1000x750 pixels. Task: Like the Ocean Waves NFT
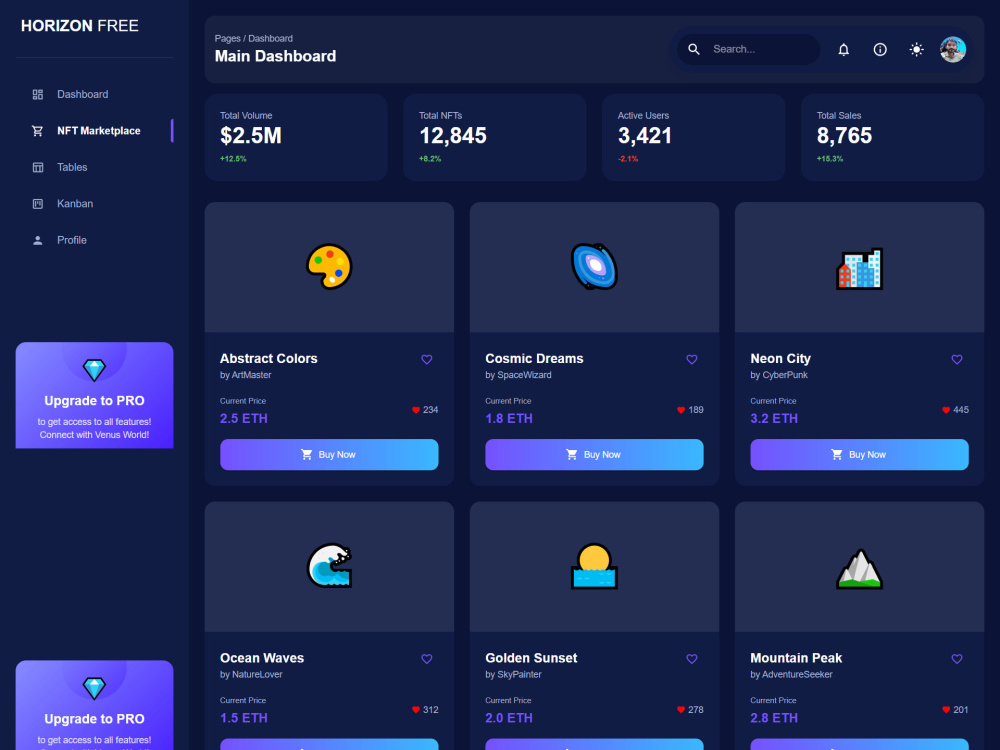(427, 659)
